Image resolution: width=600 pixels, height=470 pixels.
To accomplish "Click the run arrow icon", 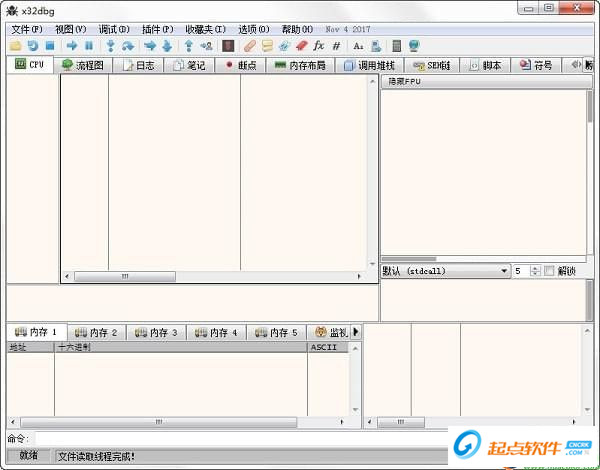I will point(72,46).
